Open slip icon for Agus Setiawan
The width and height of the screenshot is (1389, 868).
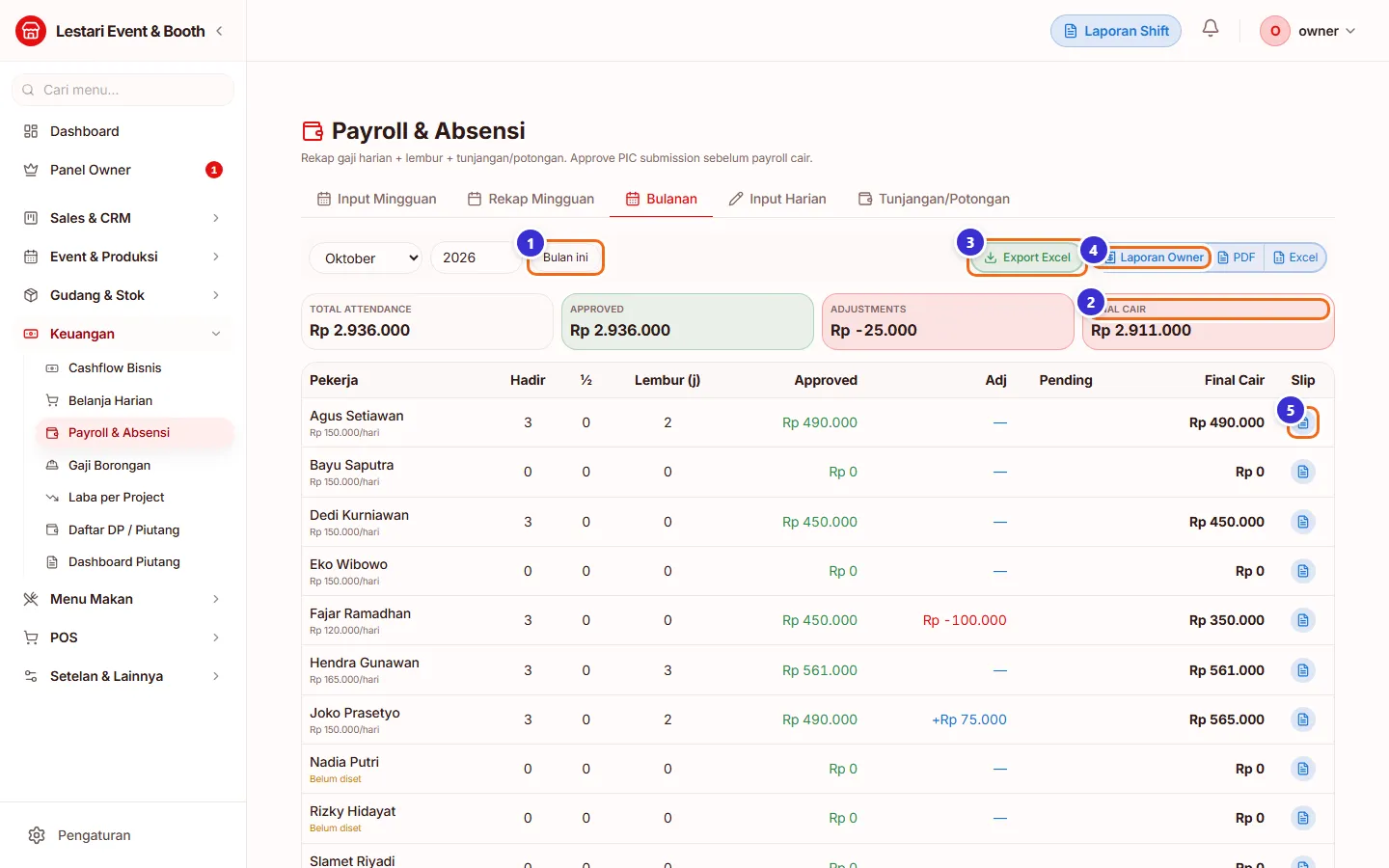[x=1303, y=422]
